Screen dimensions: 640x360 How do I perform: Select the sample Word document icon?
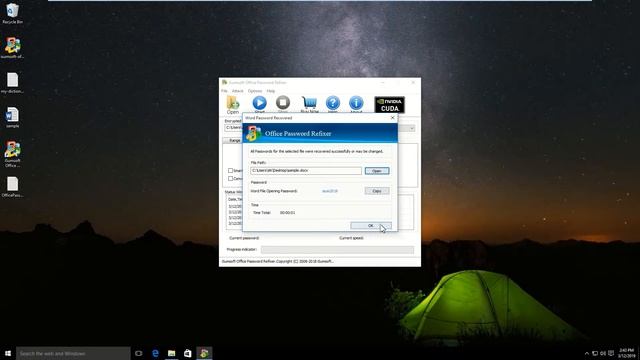pos(13,118)
